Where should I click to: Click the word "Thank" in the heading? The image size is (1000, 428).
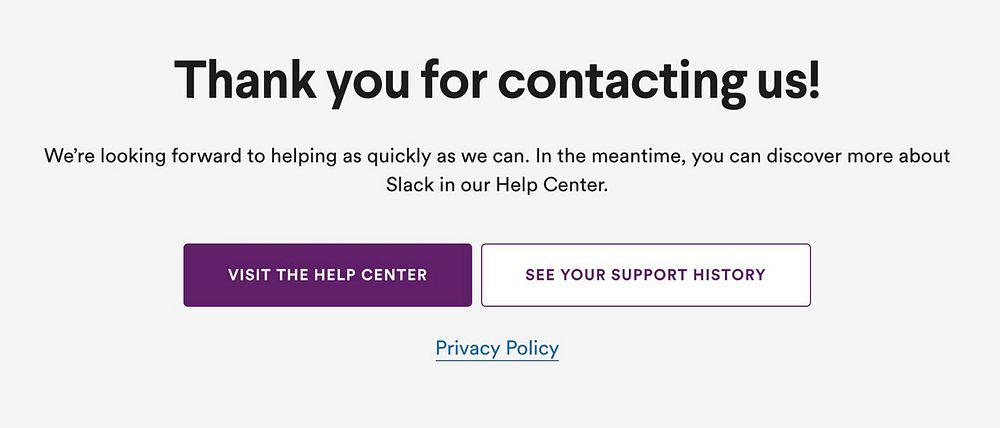pos(244,80)
